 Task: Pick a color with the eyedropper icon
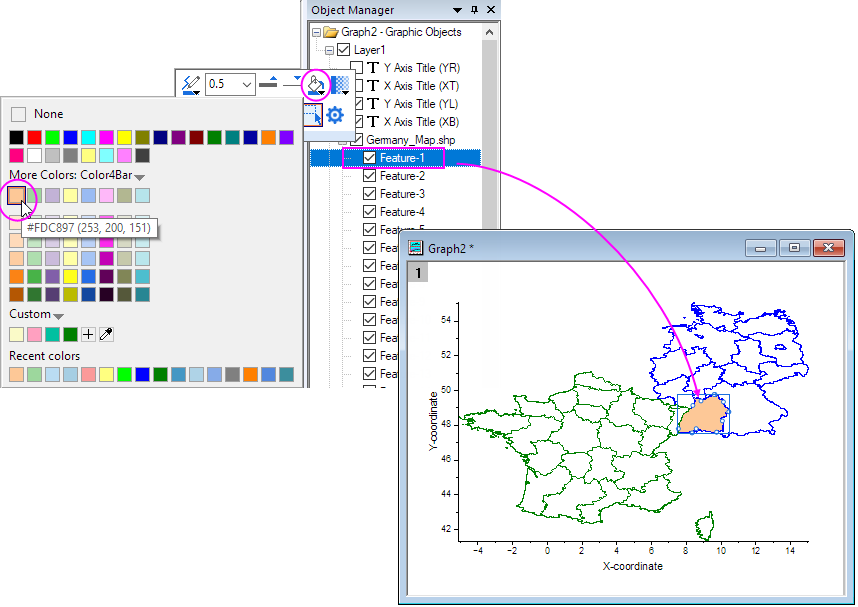pyautogui.click(x=106, y=334)
